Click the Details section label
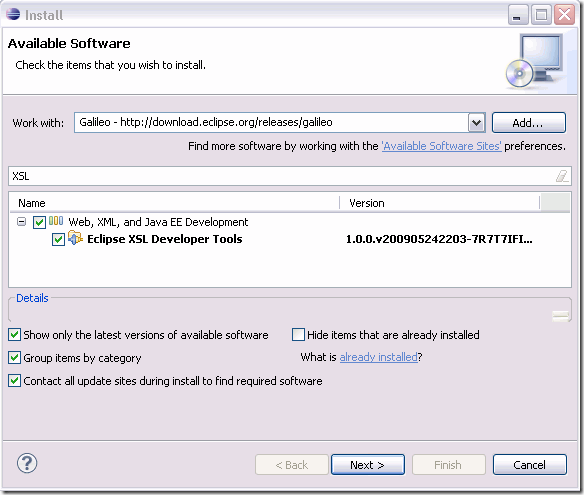 [32, 298]
